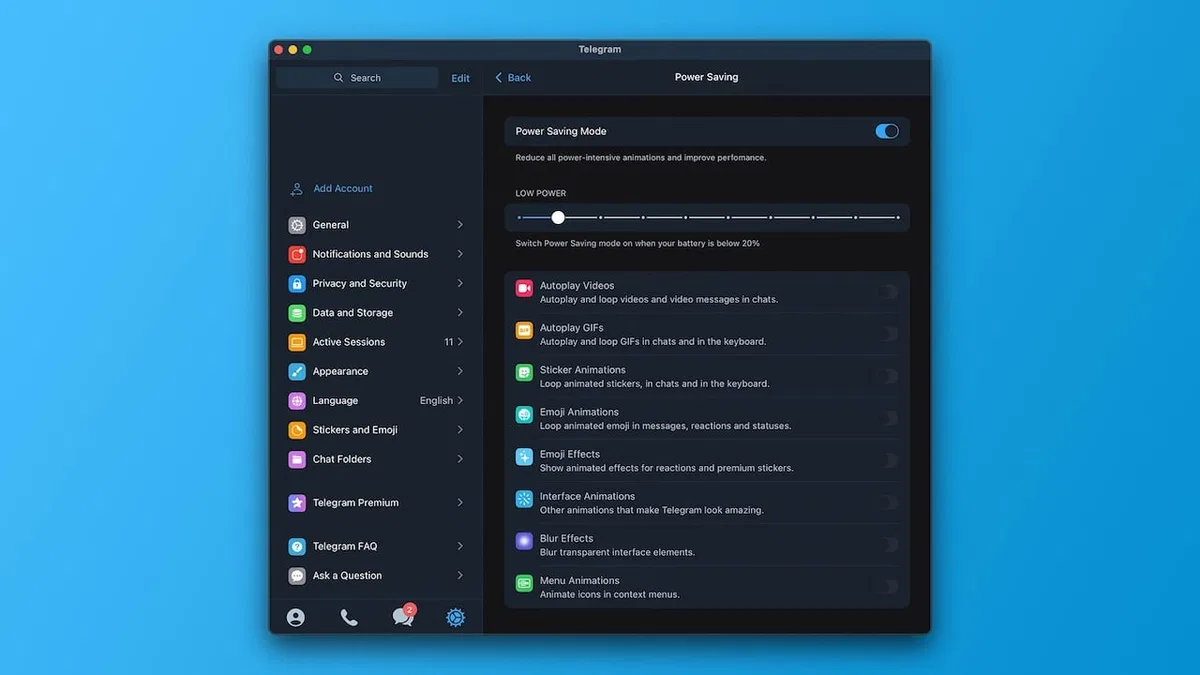Click the Emoji Animations icon
Viewport: 1200px width, 675px height.
[x=524, y=414]
